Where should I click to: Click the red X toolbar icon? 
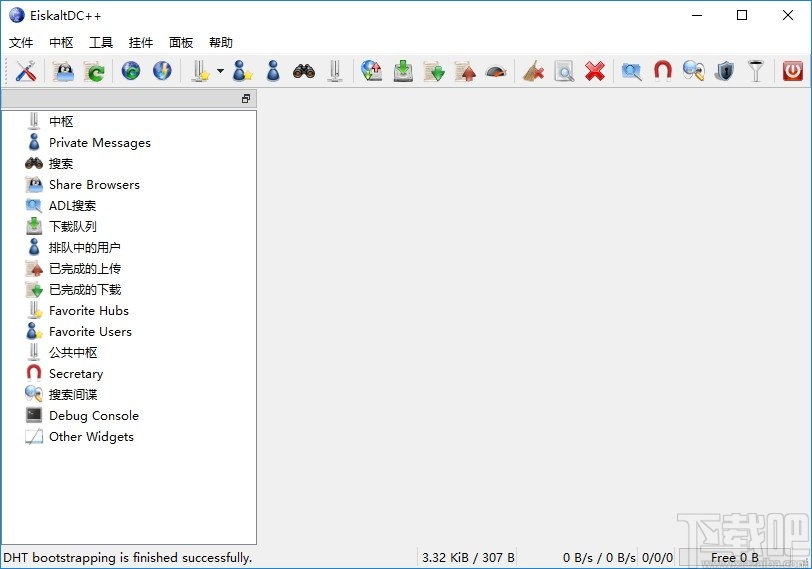[x=595, y=71]
